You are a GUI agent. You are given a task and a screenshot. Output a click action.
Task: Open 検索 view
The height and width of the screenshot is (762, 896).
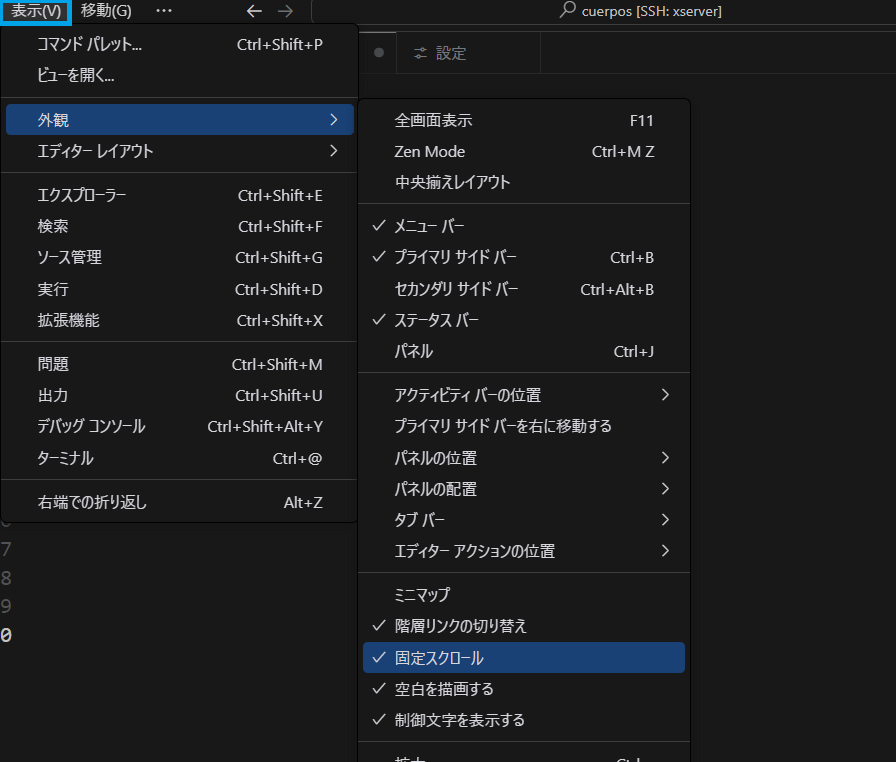(179, 226)
